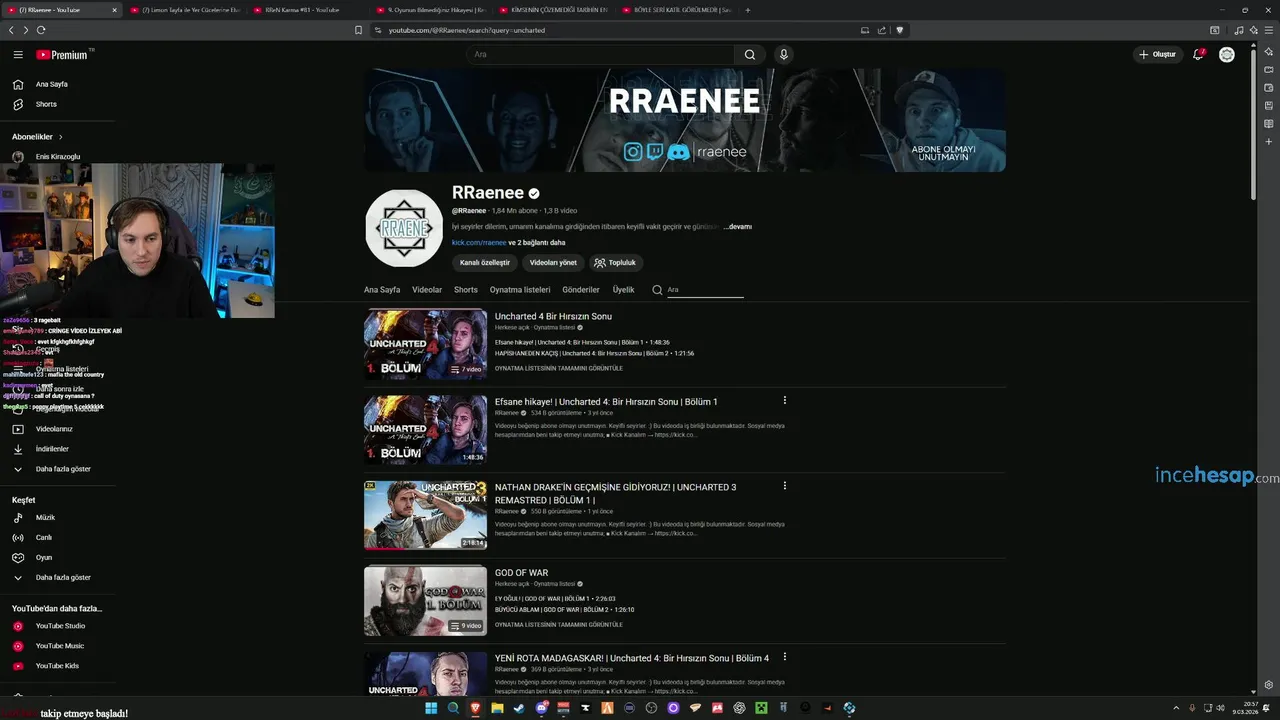Bookmark the page with bookmark icon
1280x720 pixels.
click(358, 30)
